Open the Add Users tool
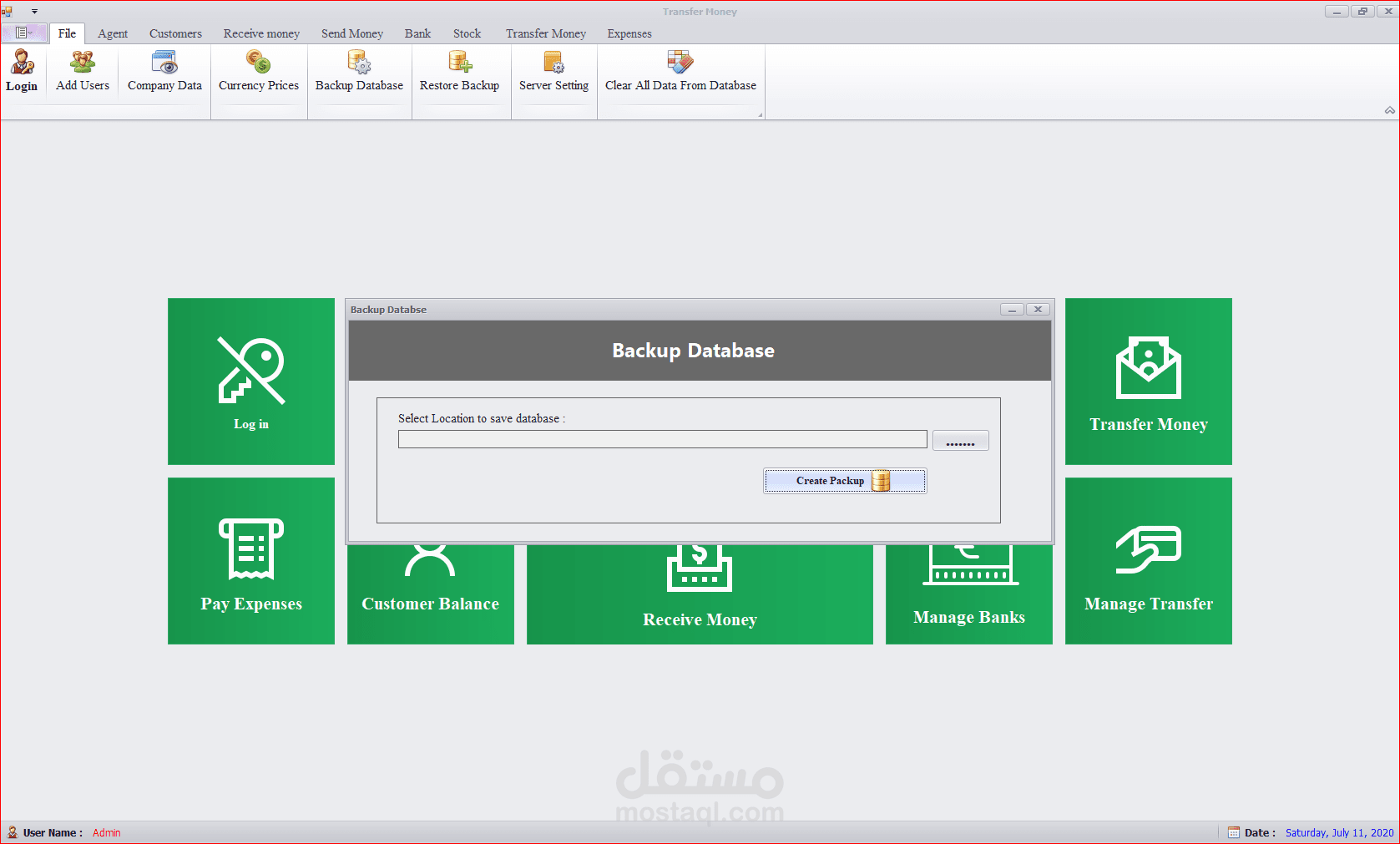The width and height of the screenshot is (1400, 844). point(83,71)
